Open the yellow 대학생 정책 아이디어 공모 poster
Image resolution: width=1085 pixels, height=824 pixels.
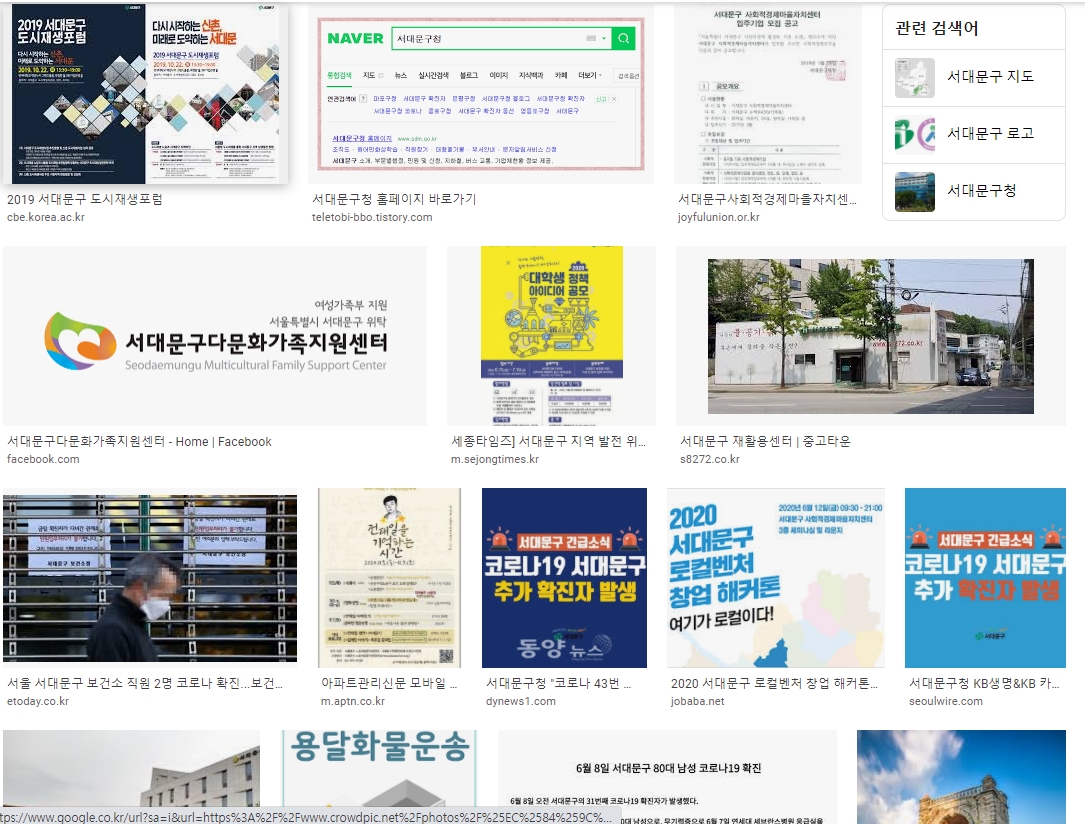click(551, 336)
